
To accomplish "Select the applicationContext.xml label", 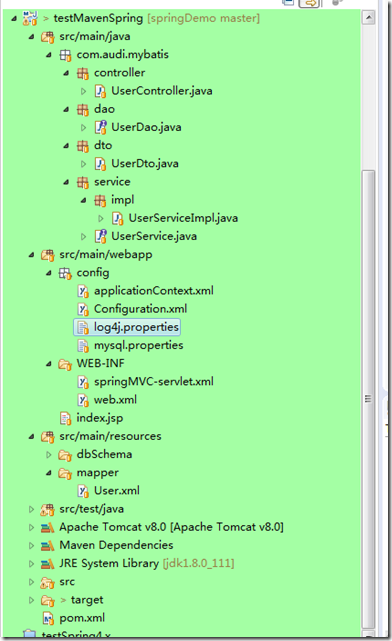I will pos(154,291).
